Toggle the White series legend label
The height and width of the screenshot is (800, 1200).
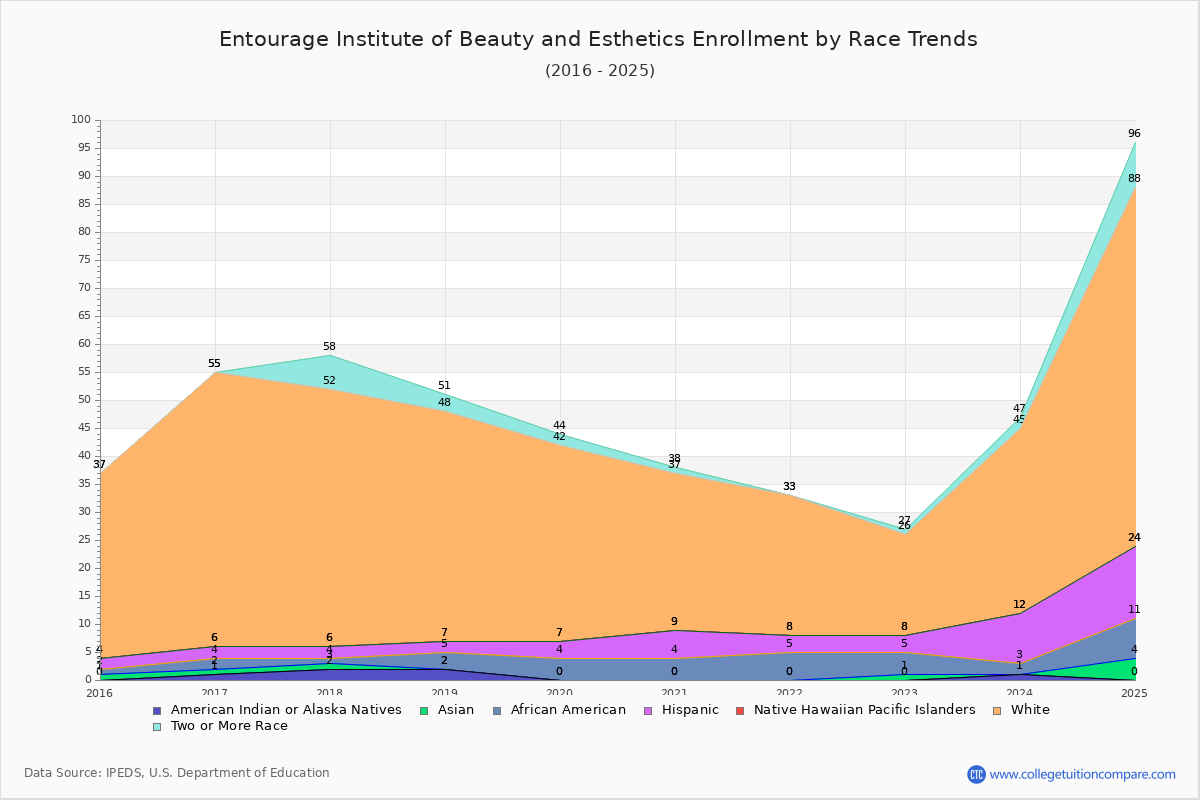pos(1030,710)
